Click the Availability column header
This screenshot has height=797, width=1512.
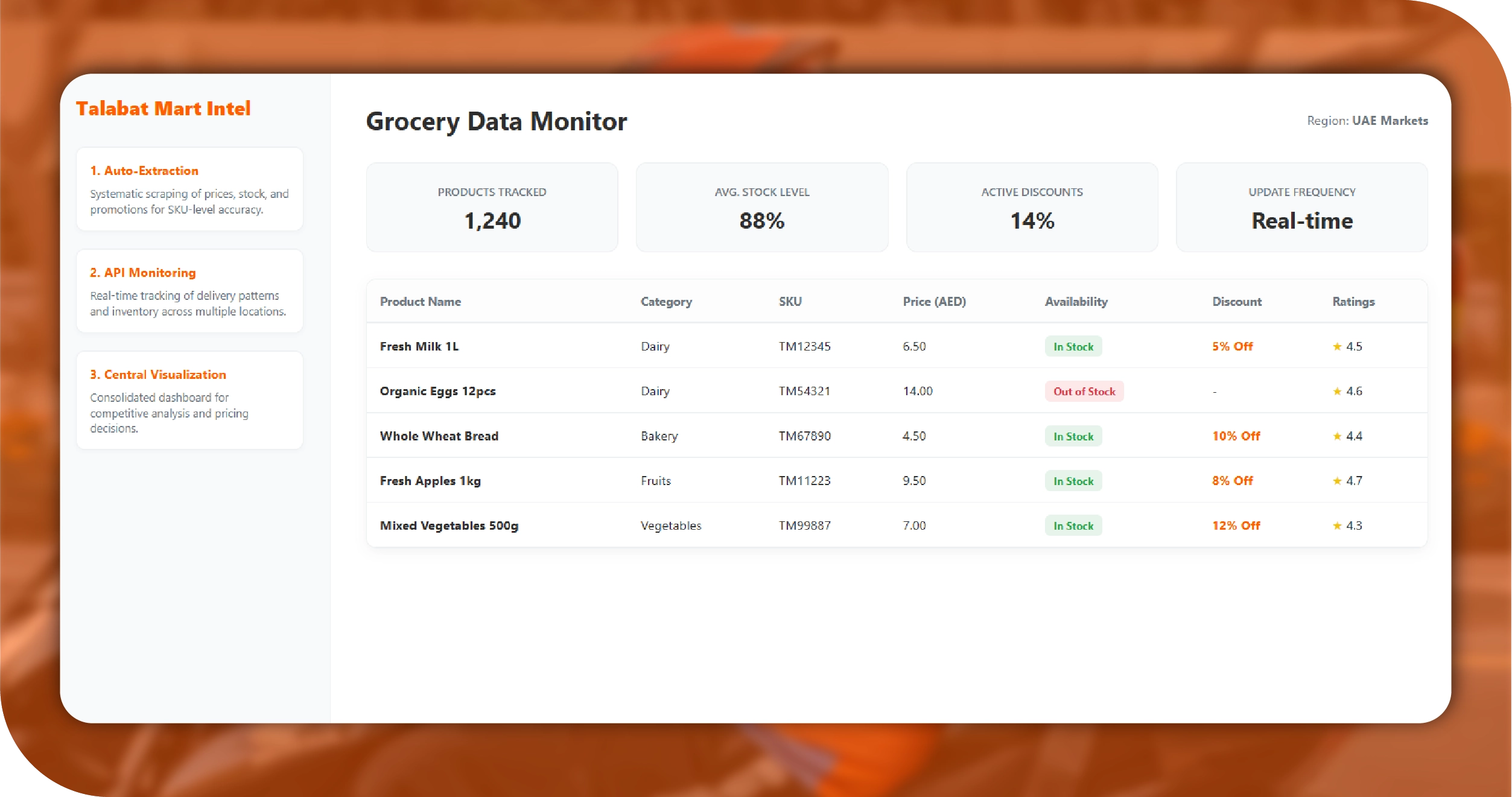pos(1076,302)
